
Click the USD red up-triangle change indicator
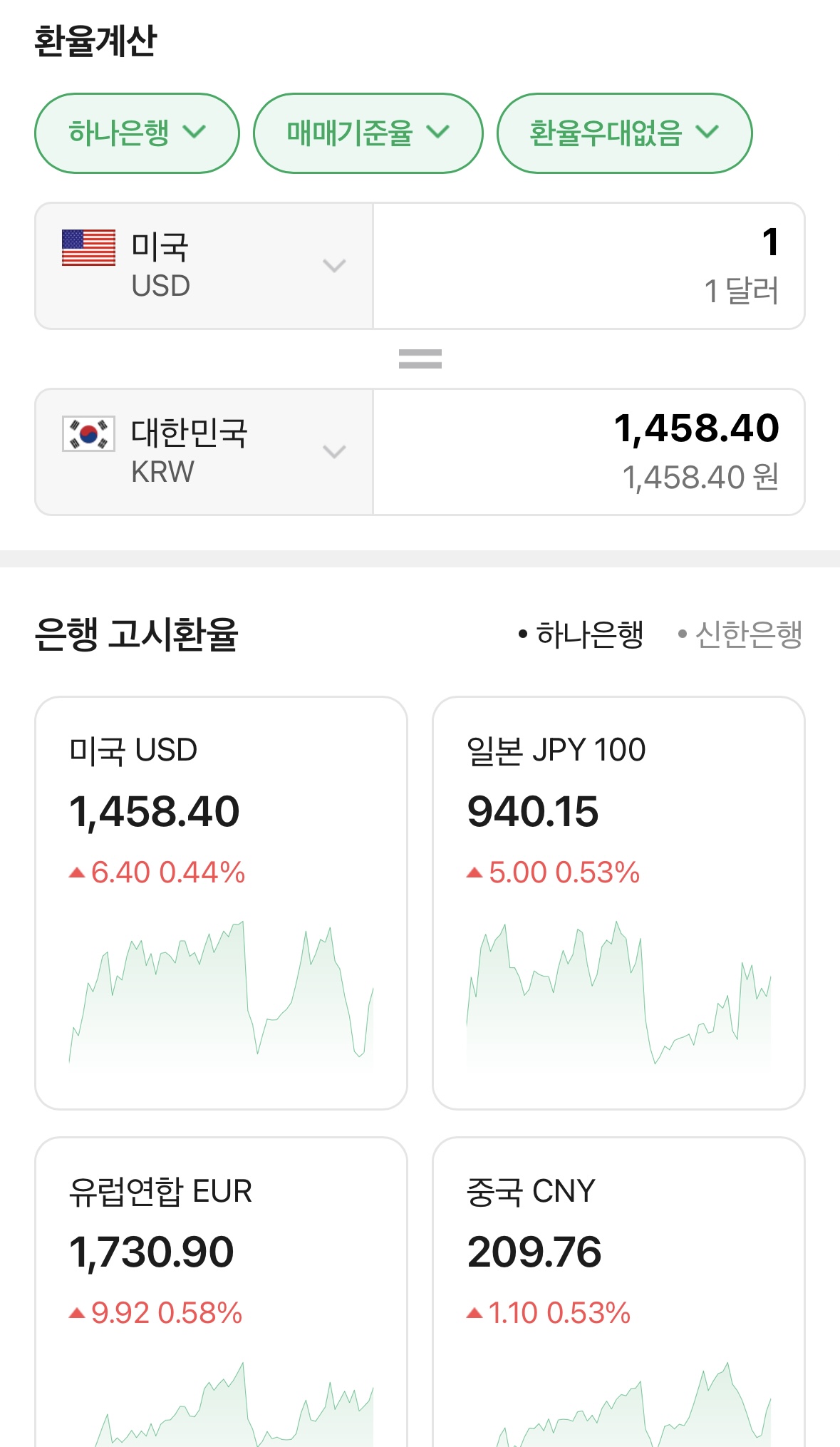77,872
